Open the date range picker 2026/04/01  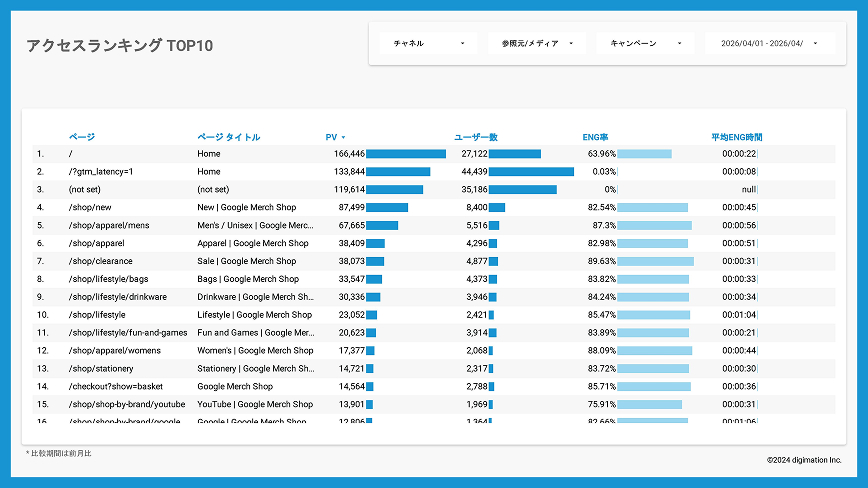(x=769, y=43)
